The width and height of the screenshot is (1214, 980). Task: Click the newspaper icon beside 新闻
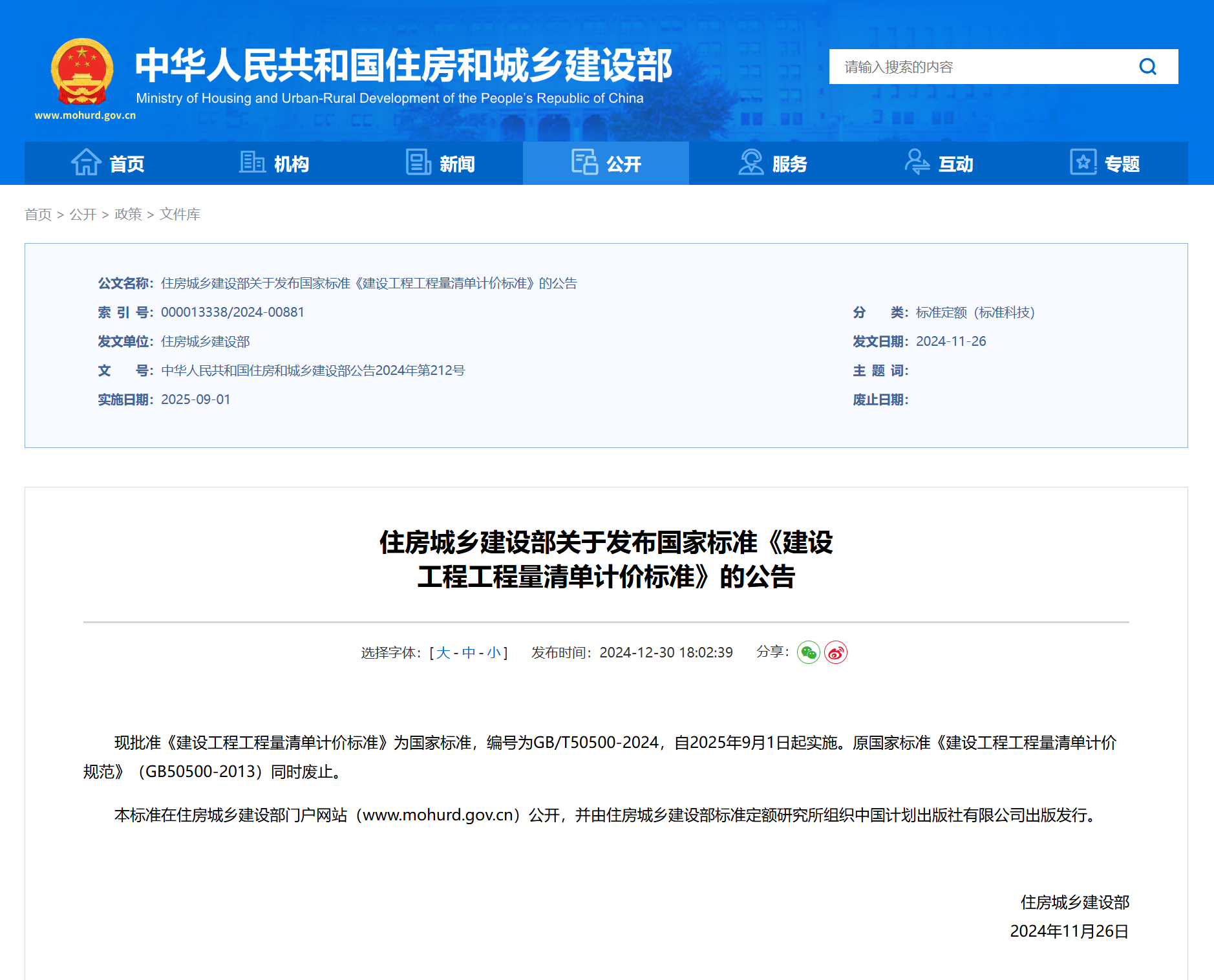418,162
